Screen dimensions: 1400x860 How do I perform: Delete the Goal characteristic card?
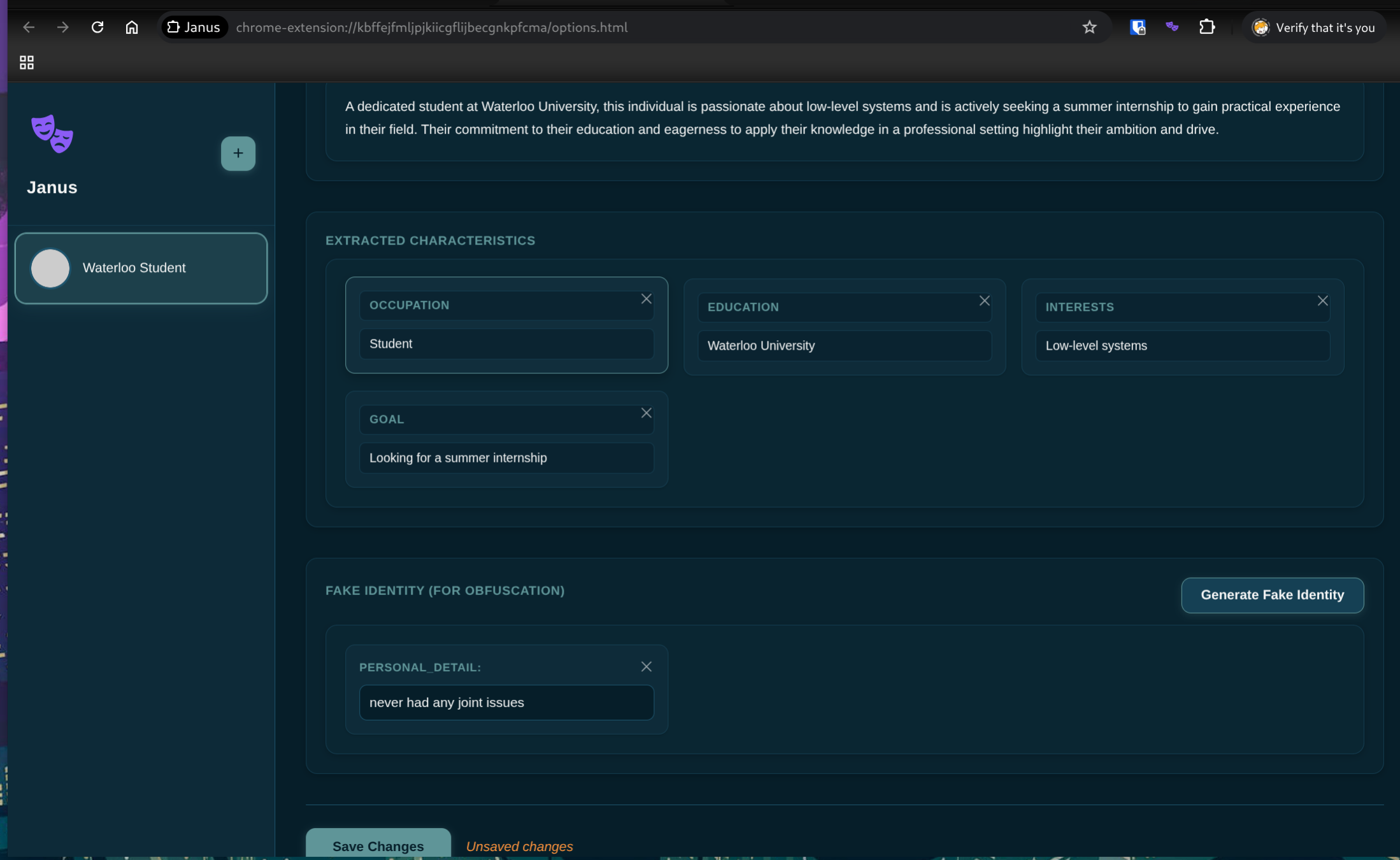(646, 413)
